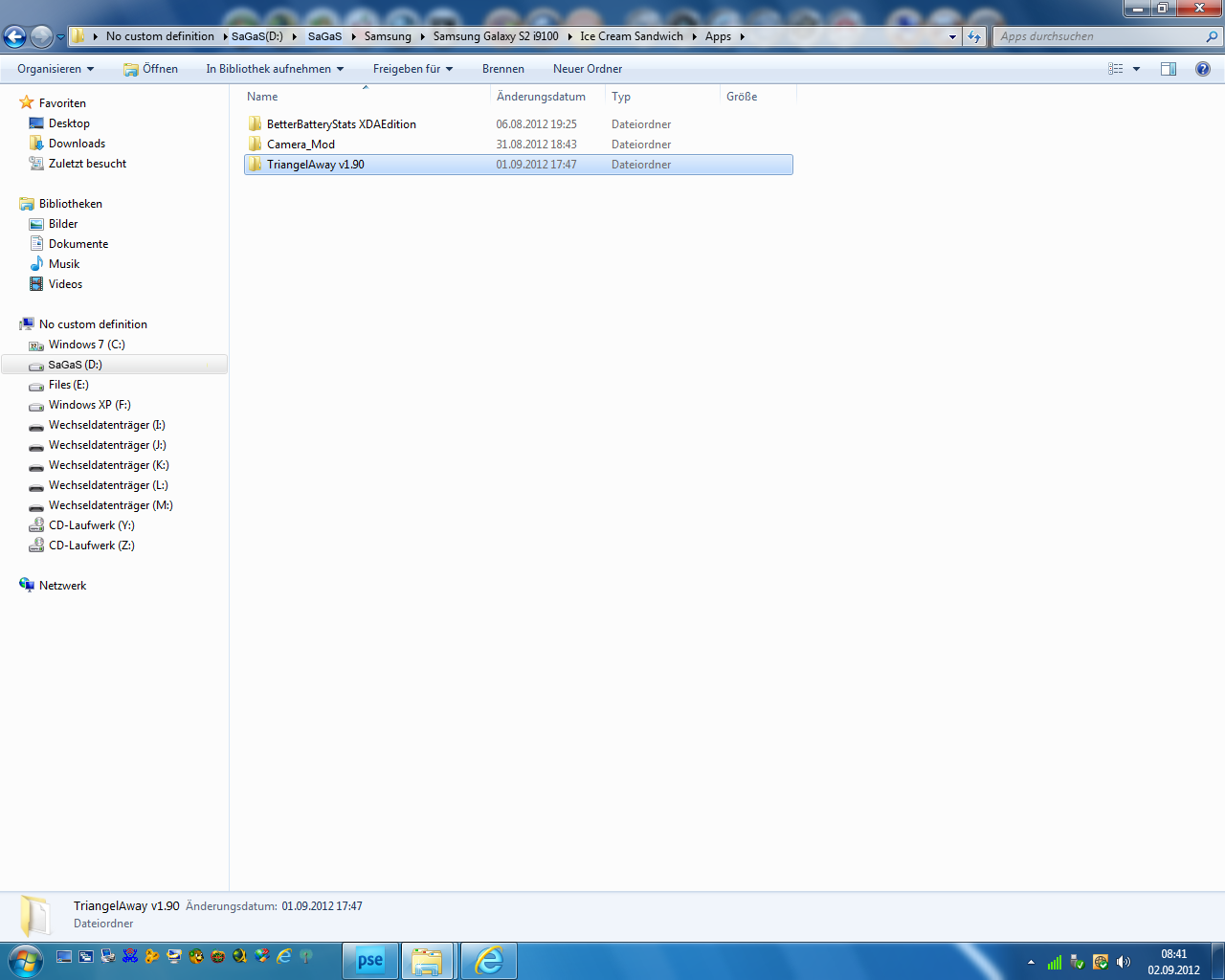Expand breadcrumb arrow after Ice Cream Sandwich

695,36
